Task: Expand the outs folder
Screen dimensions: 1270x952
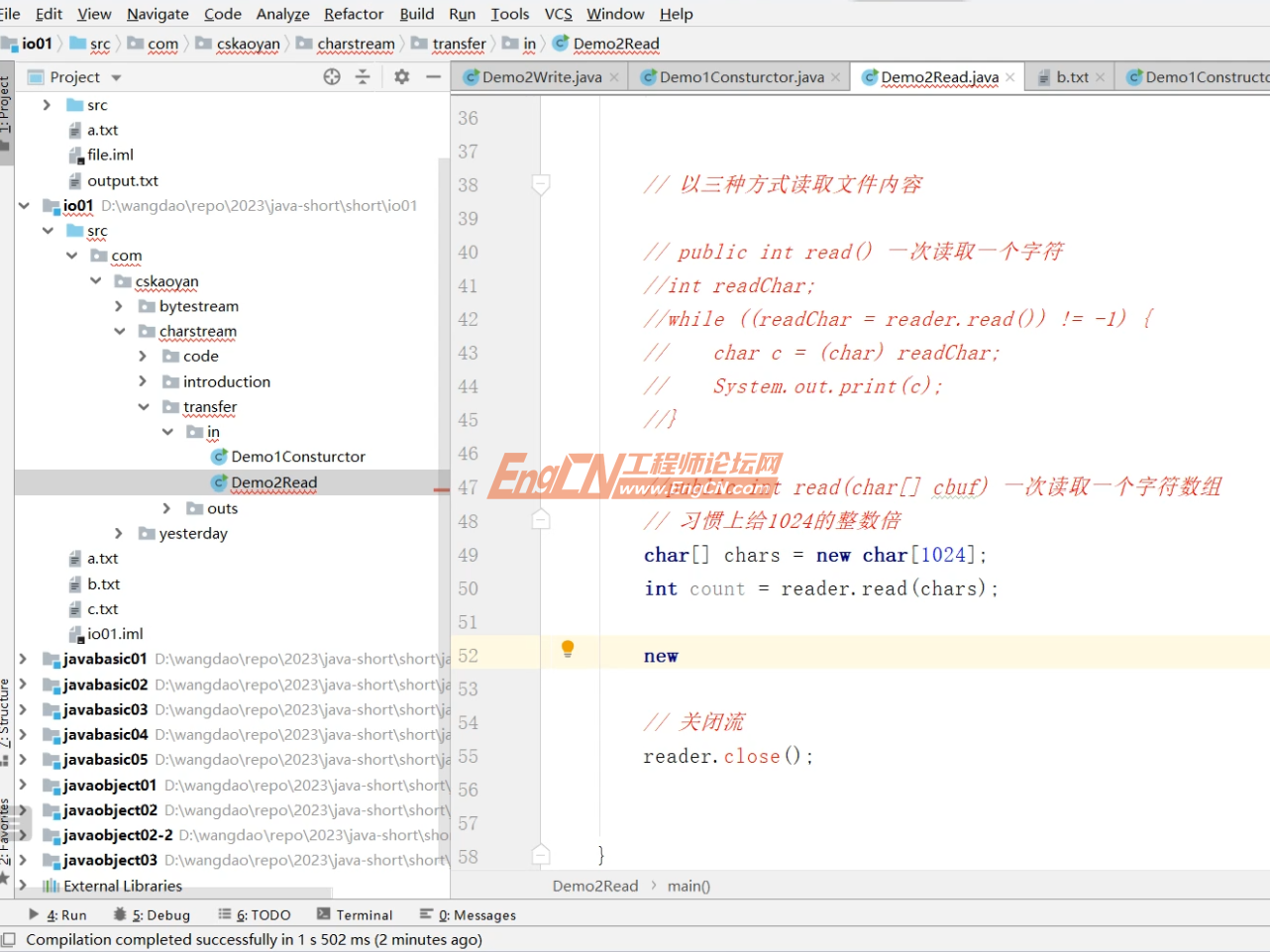Action: (x=166, y=508)
